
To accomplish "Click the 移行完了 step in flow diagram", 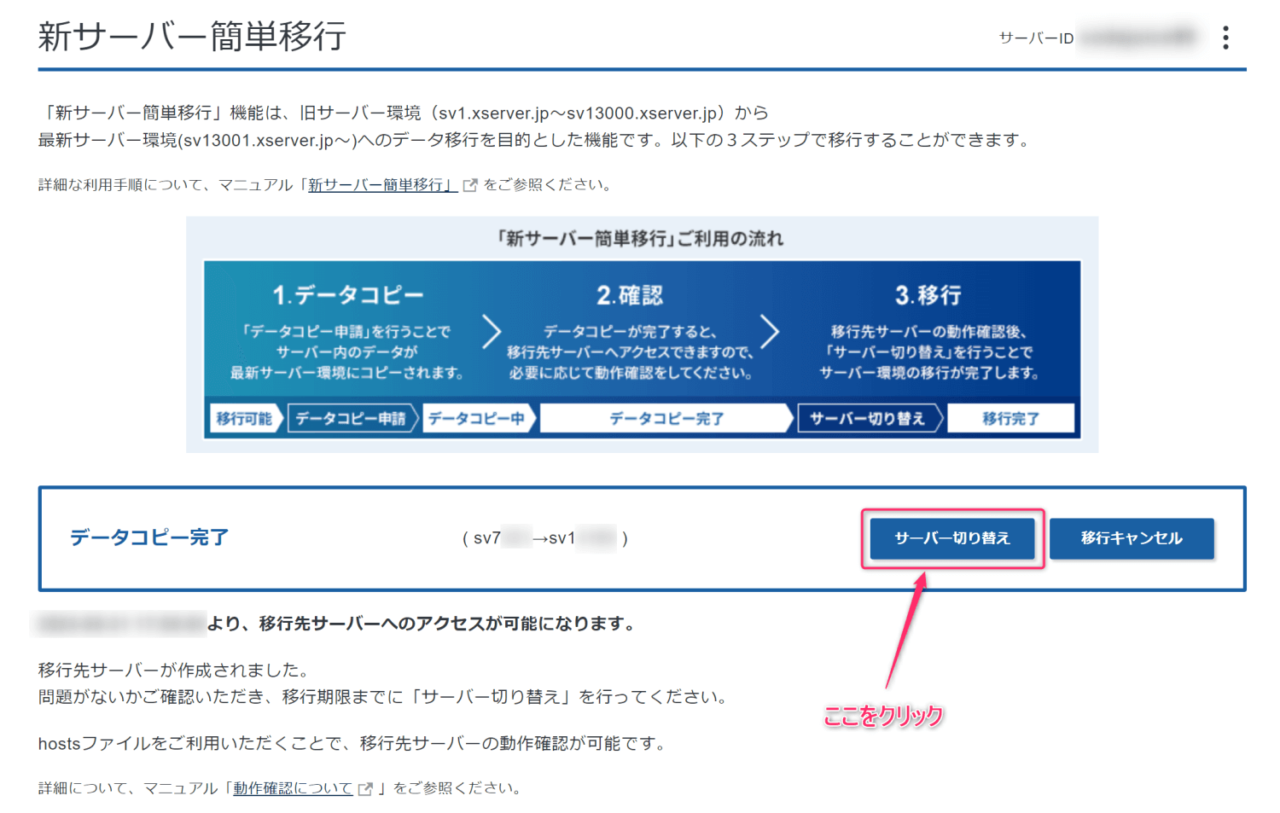I will pos(1011,419).
